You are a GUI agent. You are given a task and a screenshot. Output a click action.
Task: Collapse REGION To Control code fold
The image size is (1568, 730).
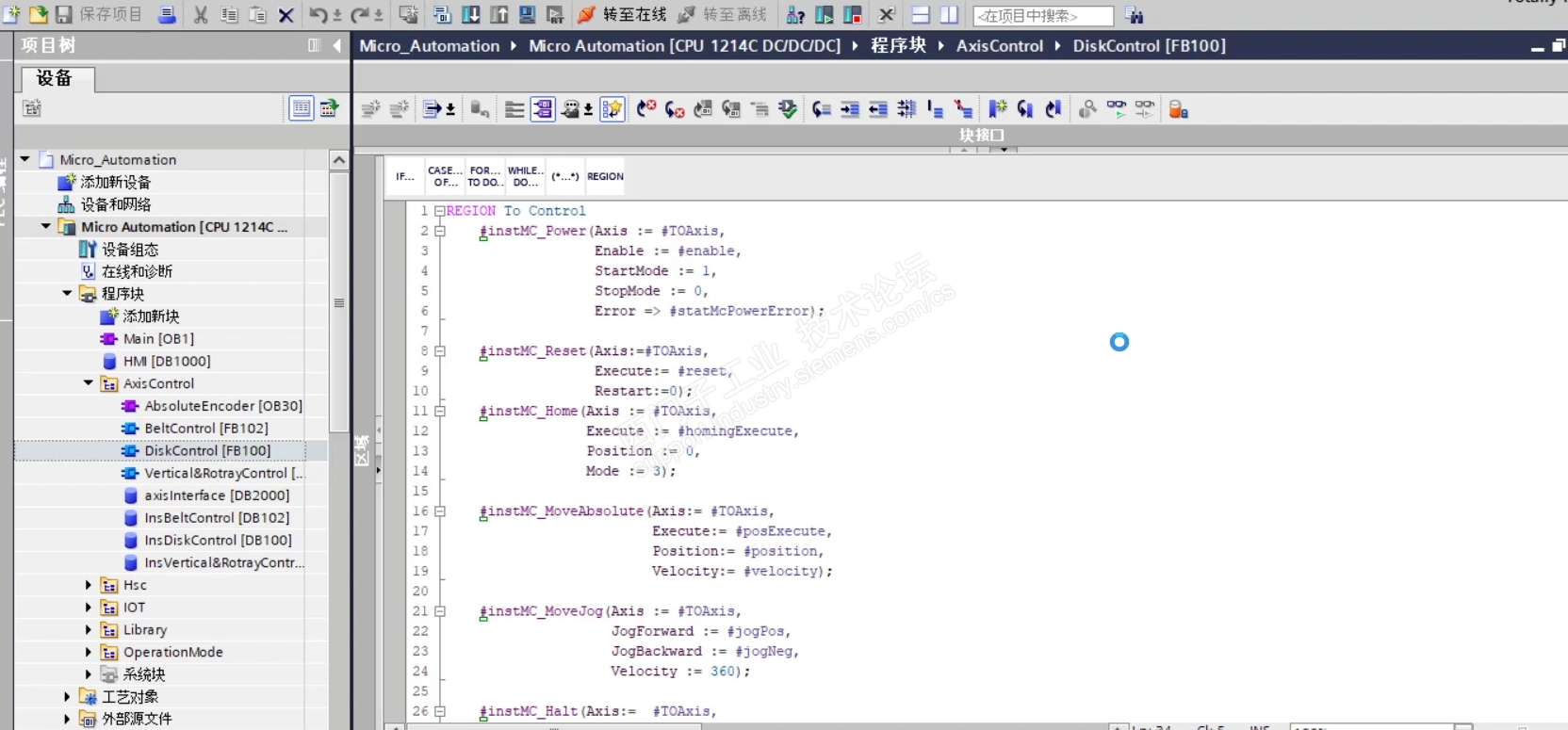point(439,211)
